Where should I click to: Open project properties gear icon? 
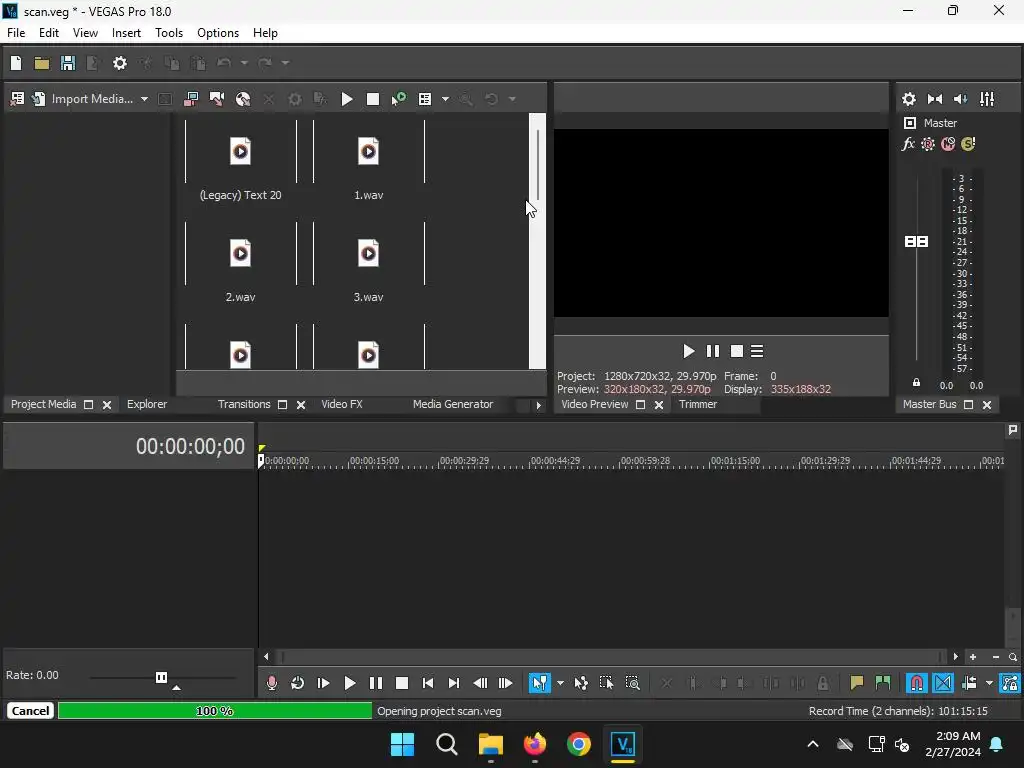120,63
